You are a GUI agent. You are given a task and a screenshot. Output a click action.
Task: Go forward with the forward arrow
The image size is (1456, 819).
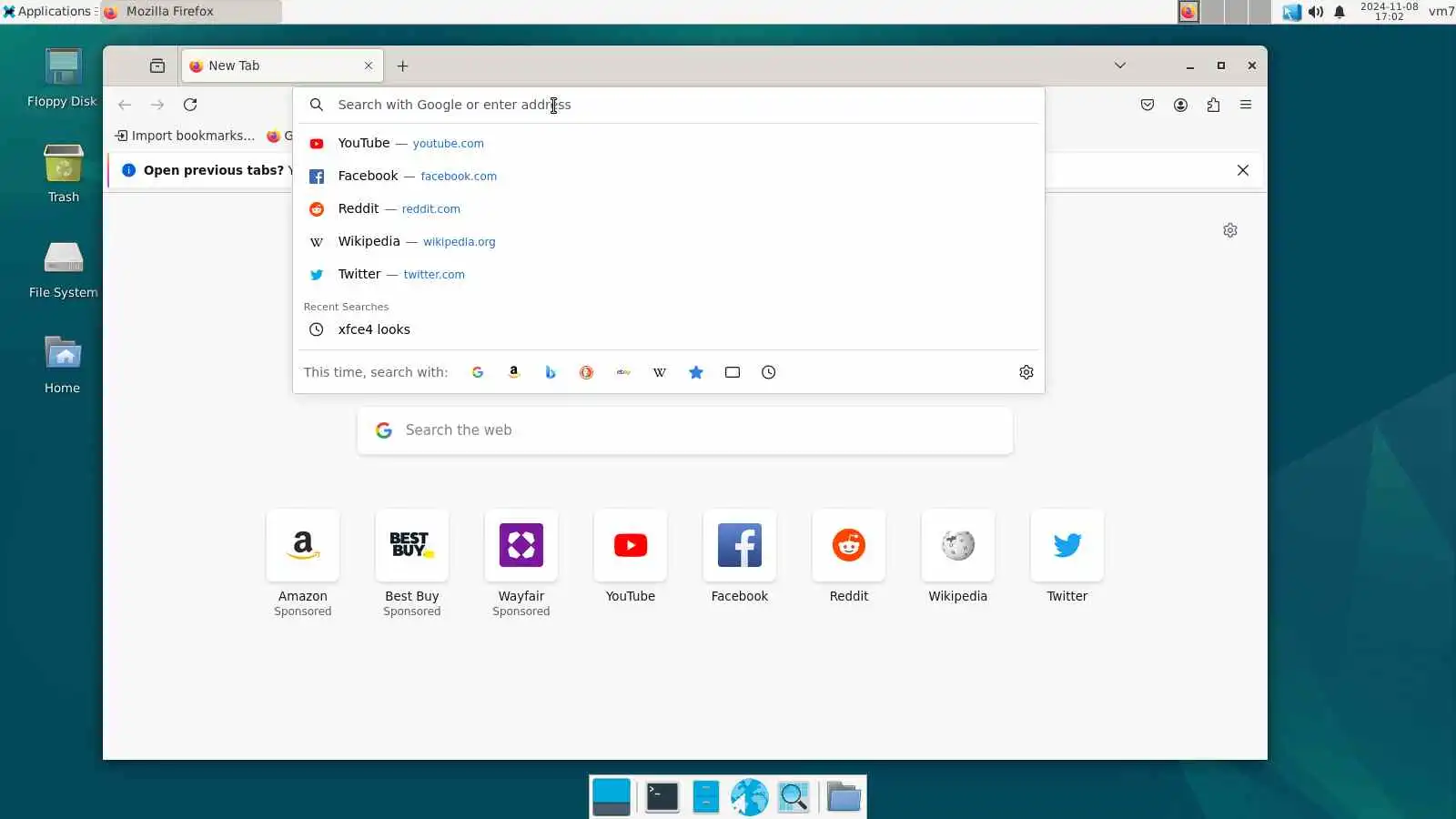tap(157, 105)
